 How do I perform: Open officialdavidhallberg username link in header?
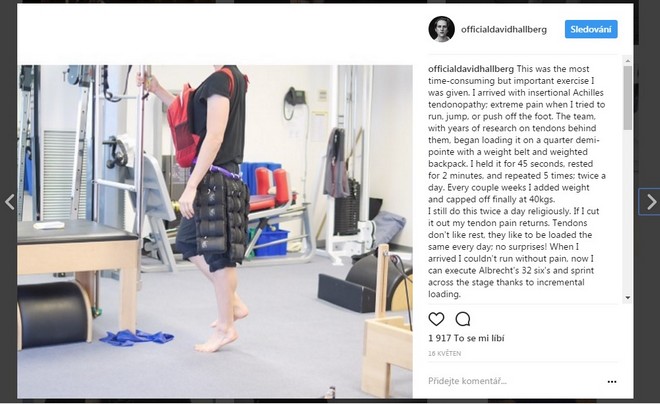[504, 29]
